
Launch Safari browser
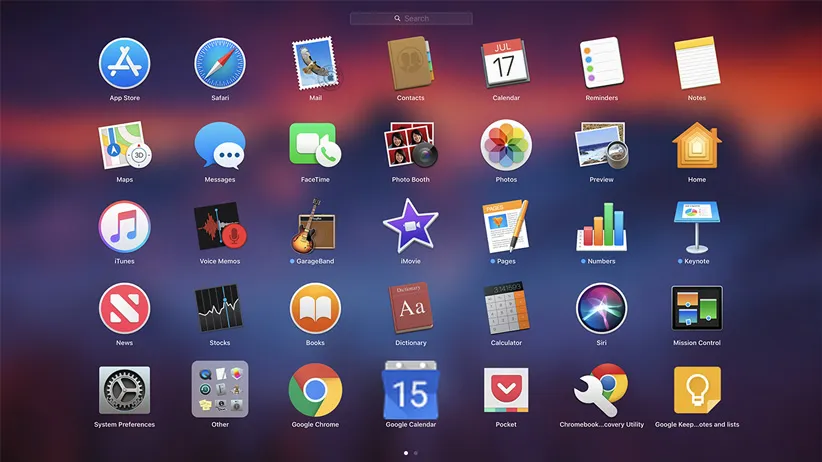coord(220,64)
